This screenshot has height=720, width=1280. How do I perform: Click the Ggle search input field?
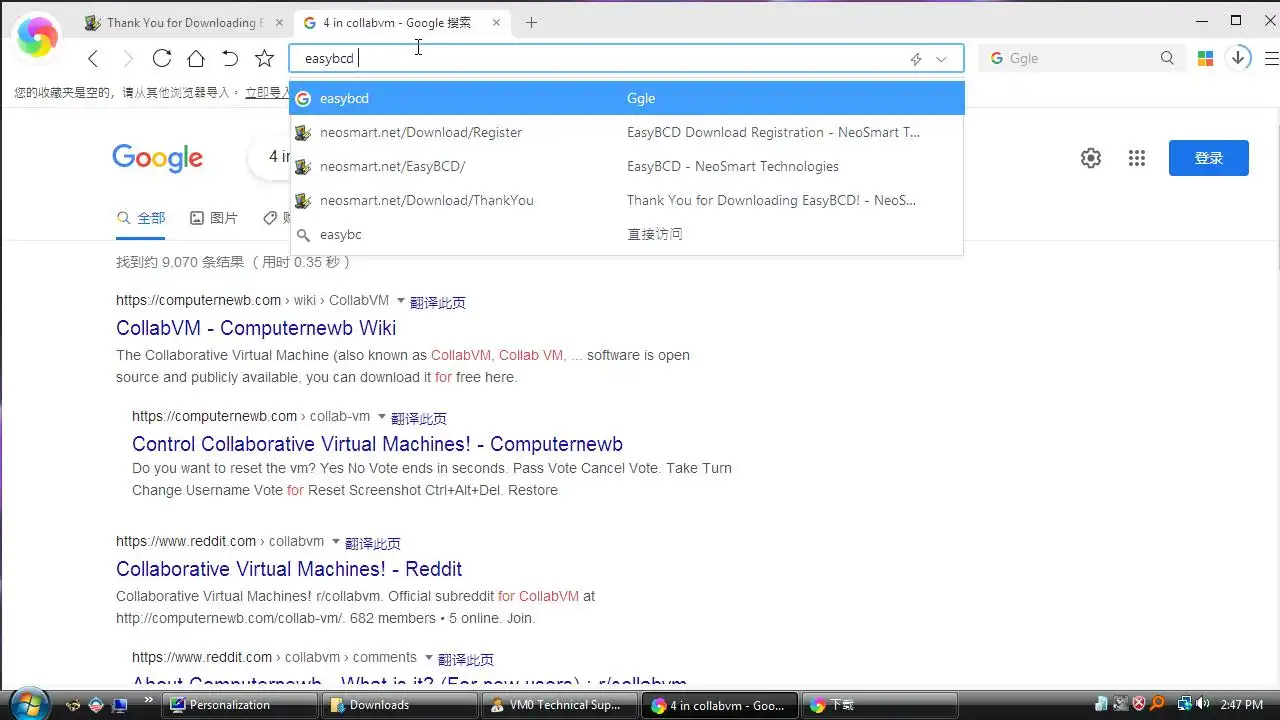tap(1080, 59)
